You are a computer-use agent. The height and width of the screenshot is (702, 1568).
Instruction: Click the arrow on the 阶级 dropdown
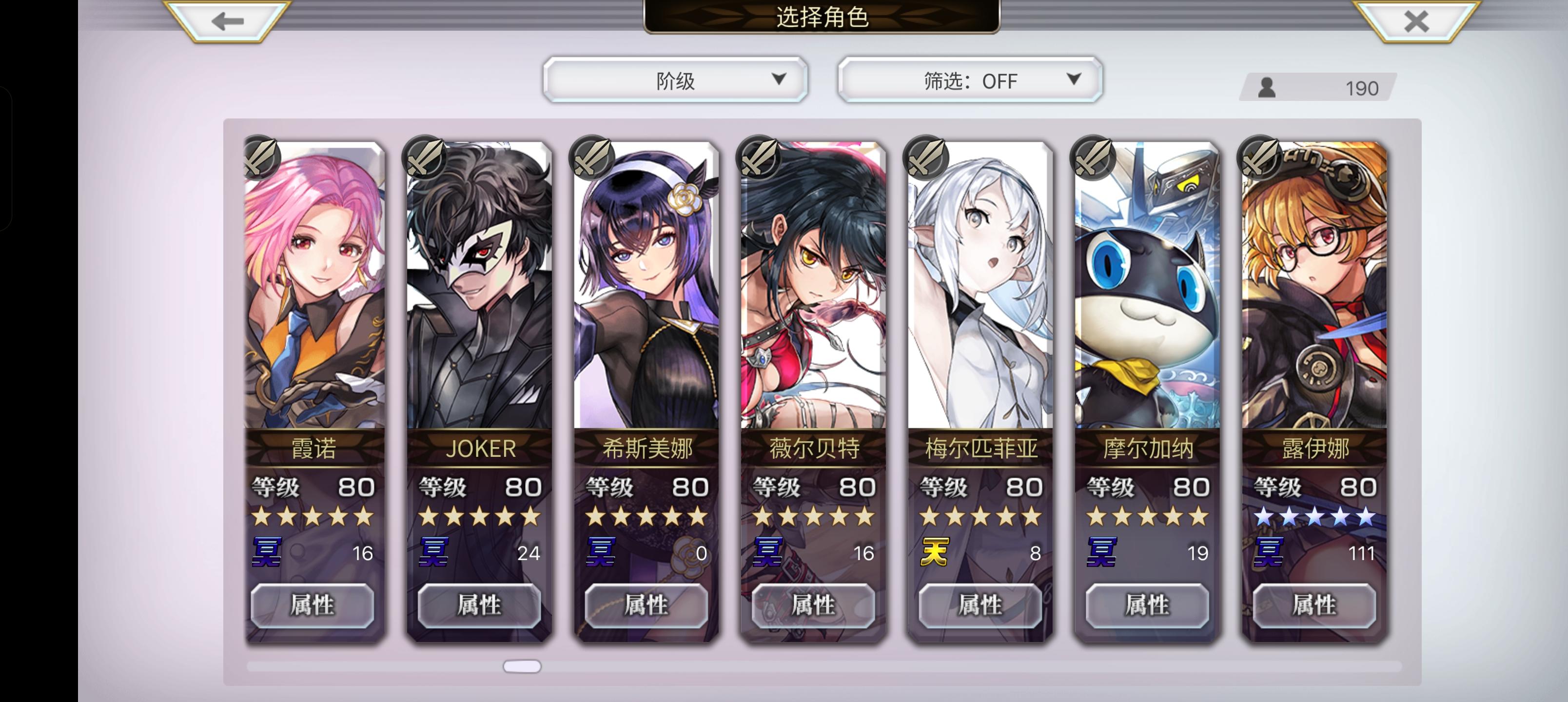pos(779,78)
